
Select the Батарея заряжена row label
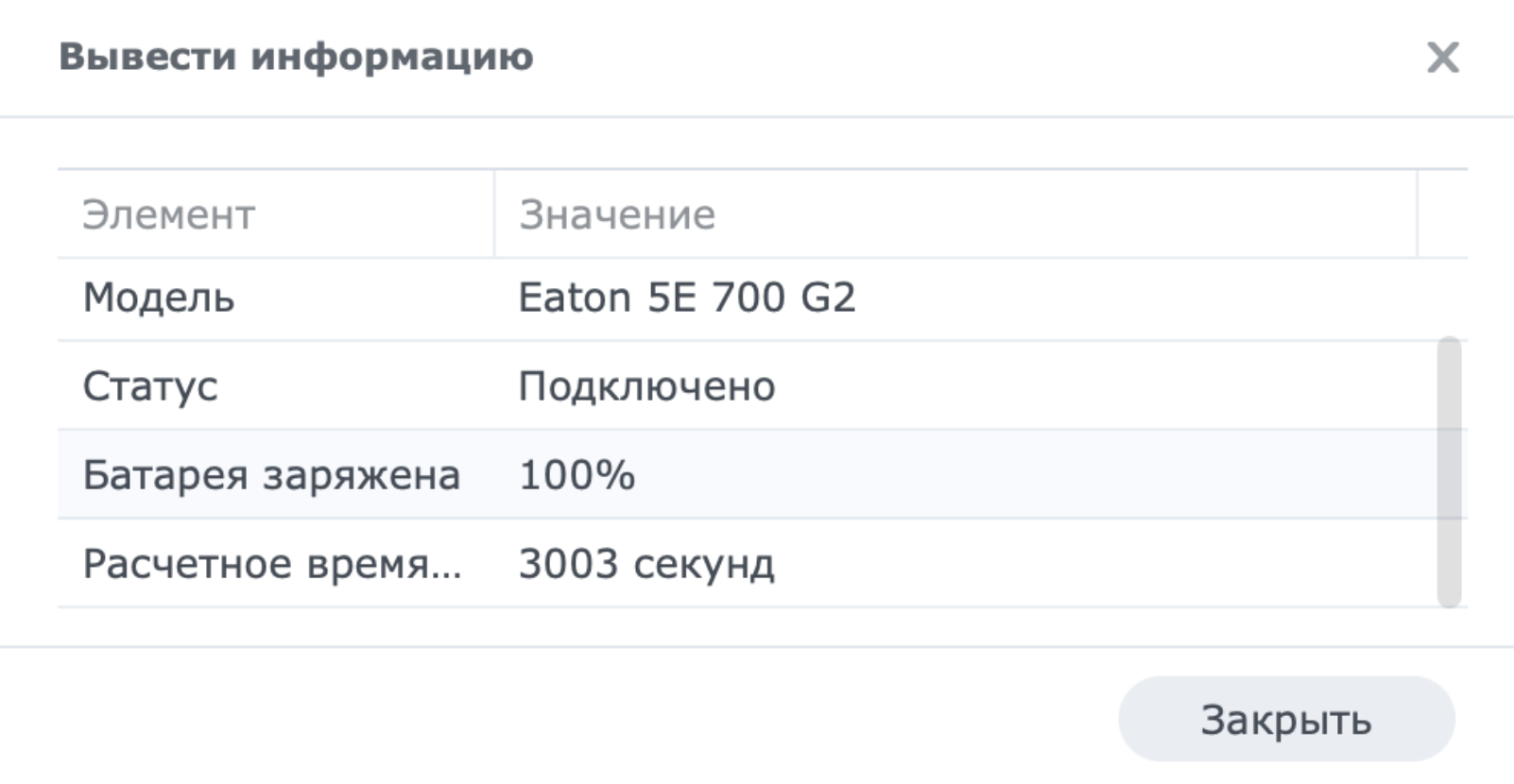click(x=271, y=475)
